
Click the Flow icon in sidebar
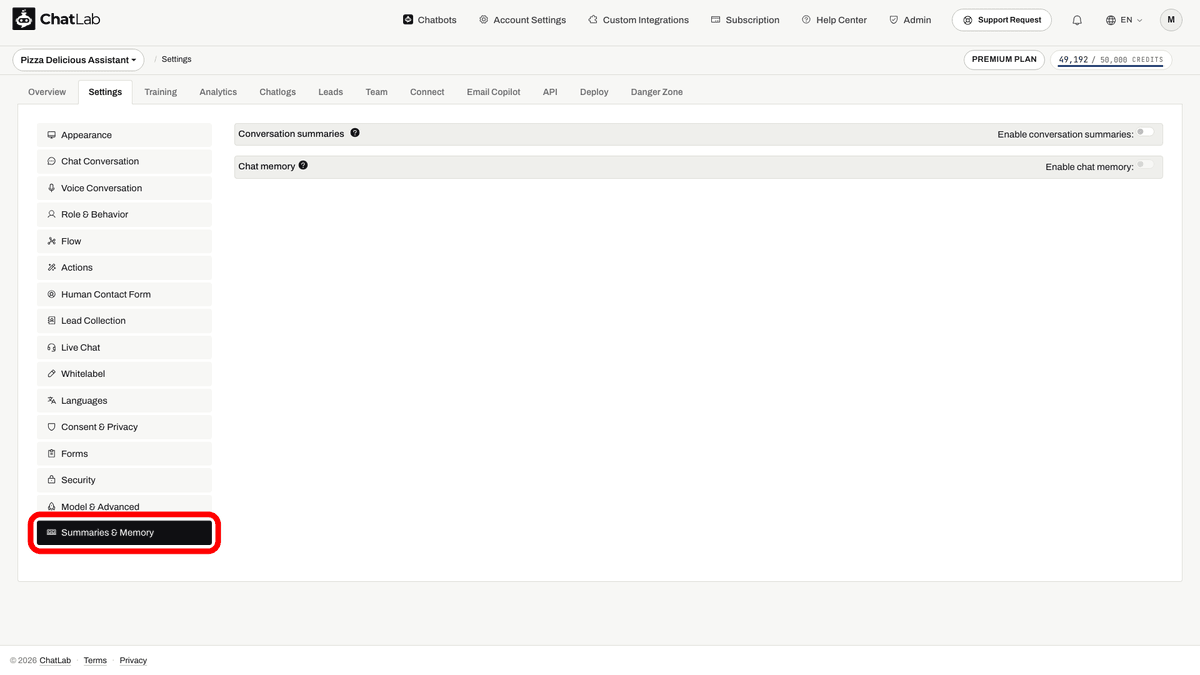coord(52,241)
